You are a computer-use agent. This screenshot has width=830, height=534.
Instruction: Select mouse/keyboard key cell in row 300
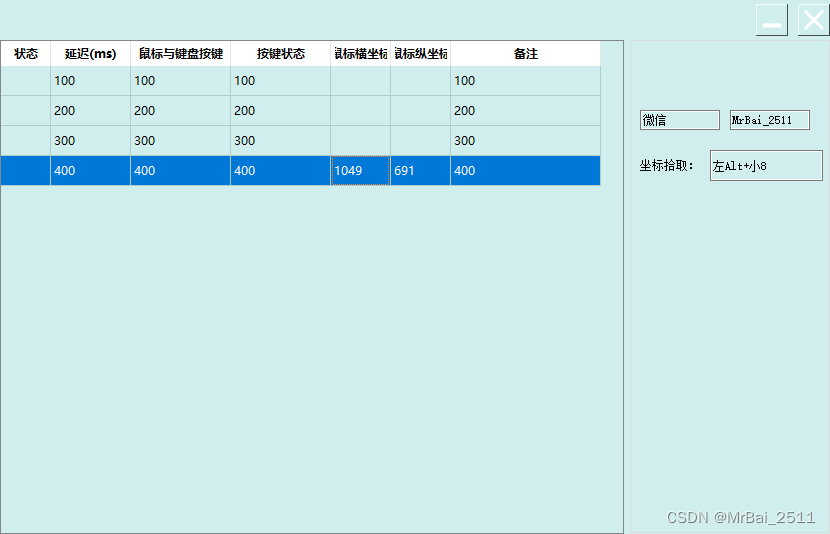[181, 141]
